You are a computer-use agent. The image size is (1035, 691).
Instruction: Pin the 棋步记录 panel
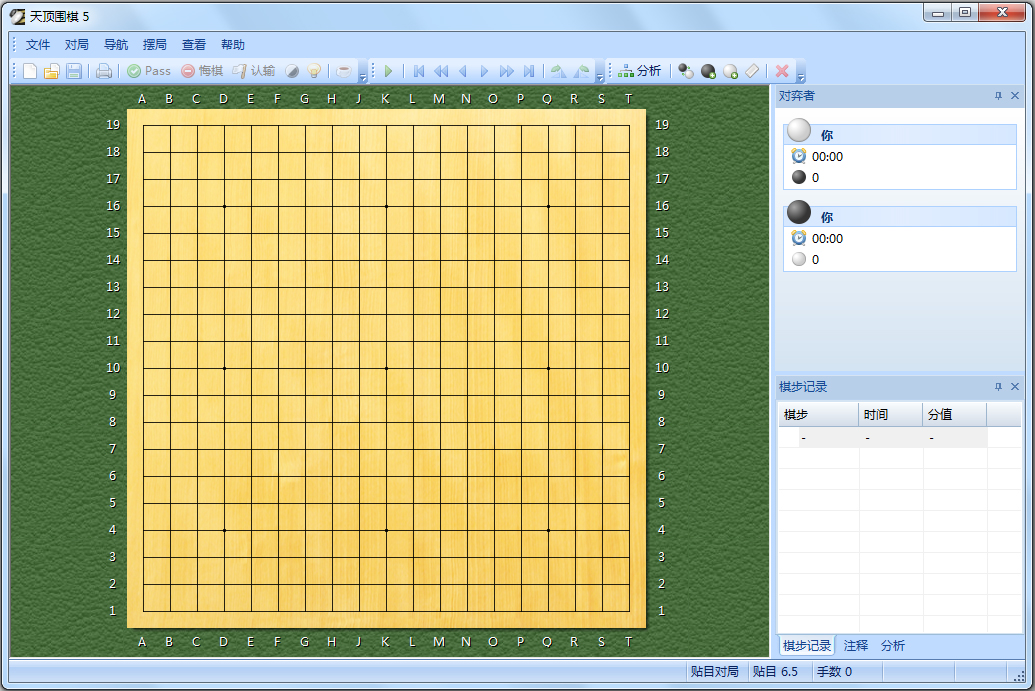pos(1000,386)
